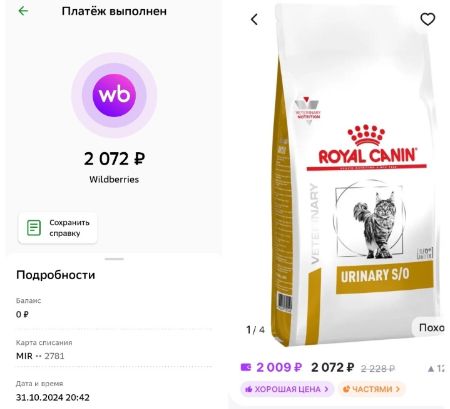Select the MIR ·· 2781 card row
The image size is (450, 409).
coord(114,350)
